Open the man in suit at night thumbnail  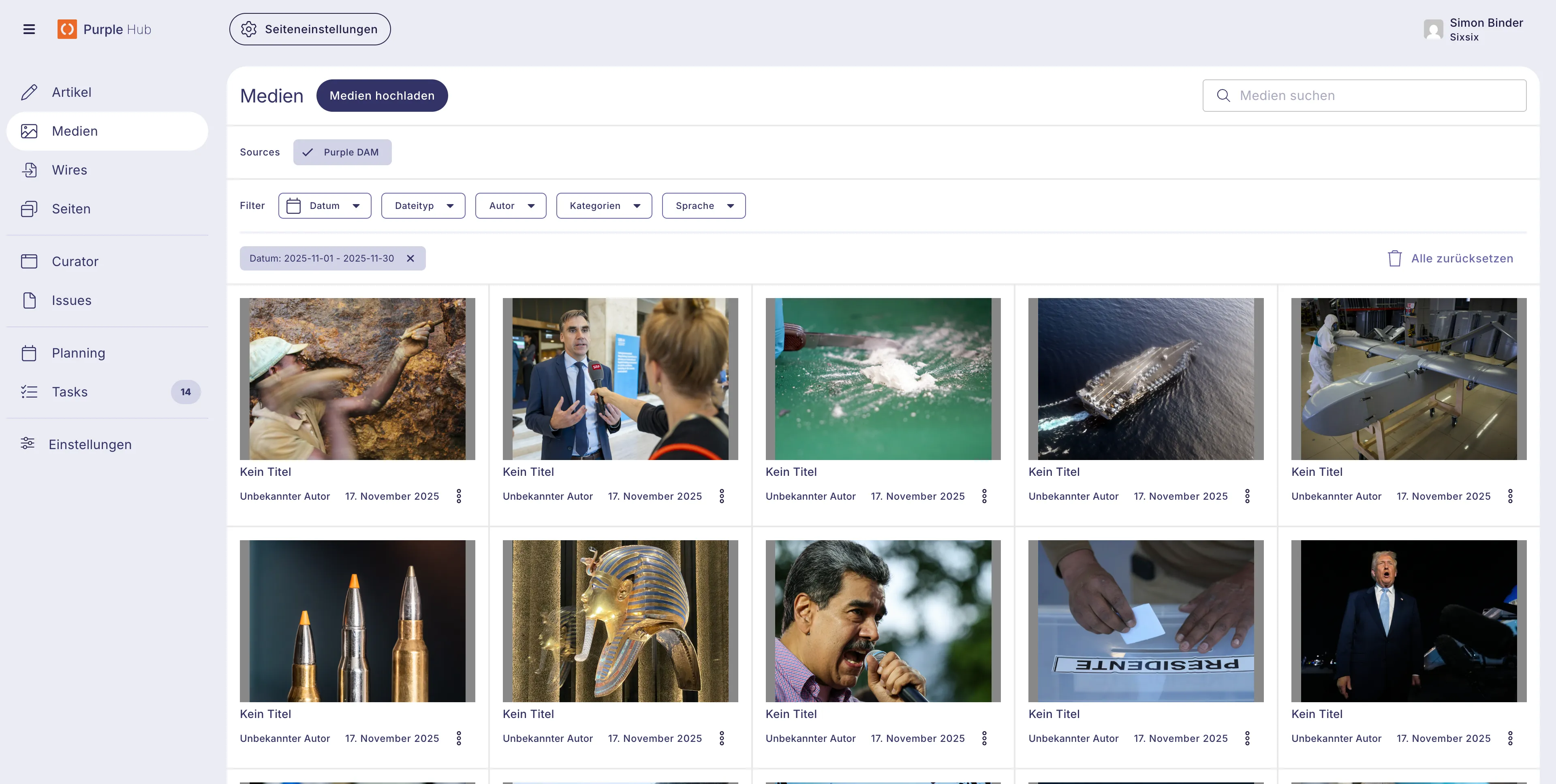pos(1409,621)
